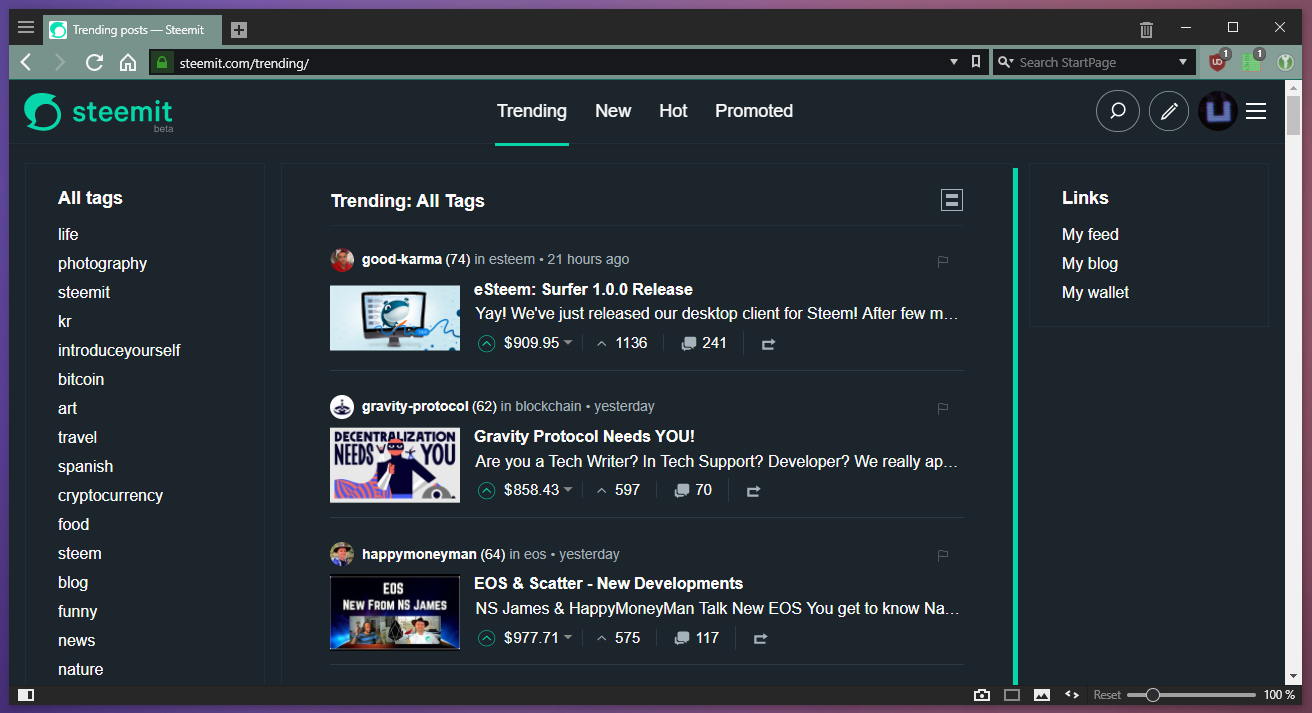Open page actions in the status bar

click(1072, 695)
